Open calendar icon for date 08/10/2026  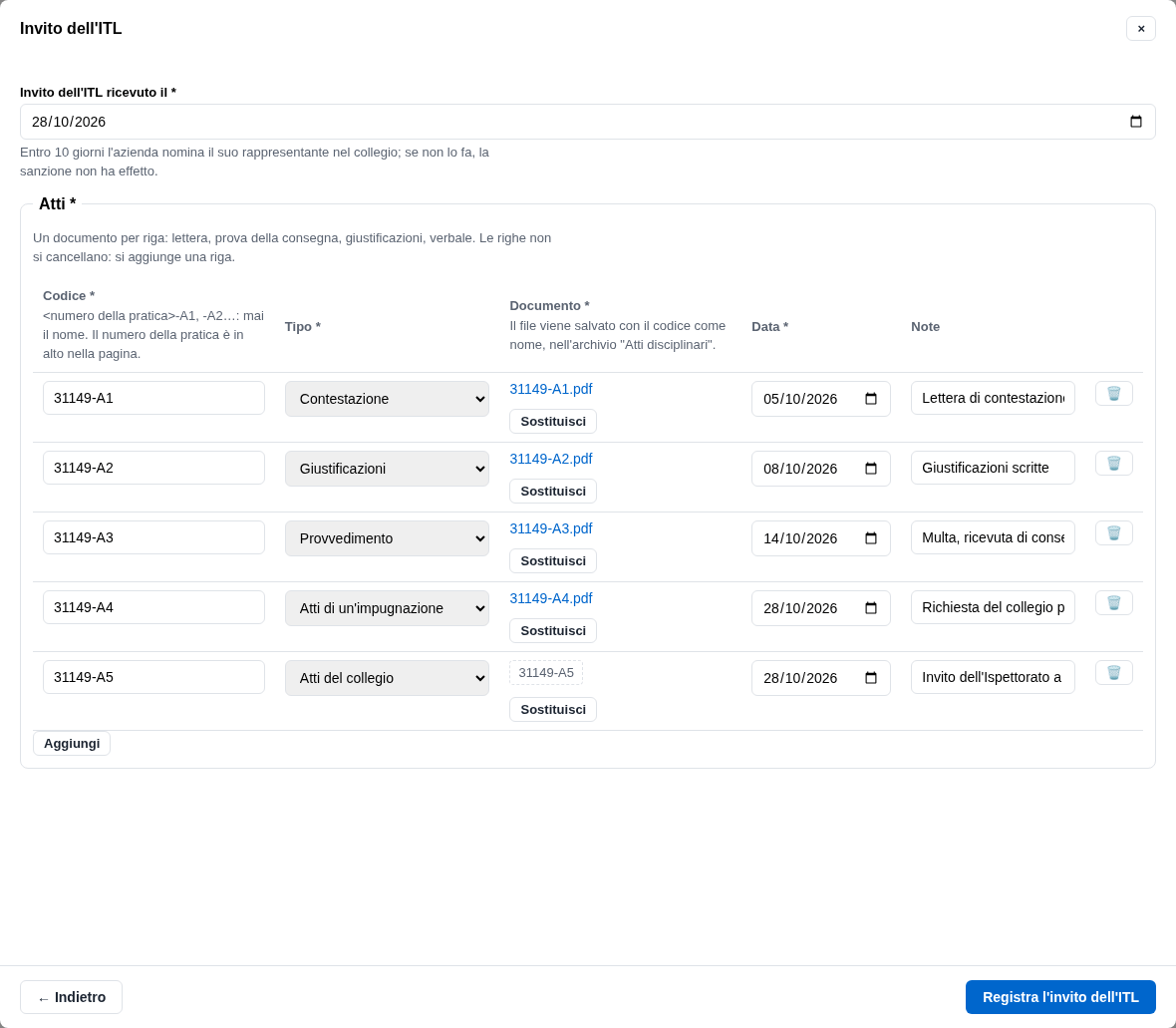pyautogui.click(x=871, y=469)
